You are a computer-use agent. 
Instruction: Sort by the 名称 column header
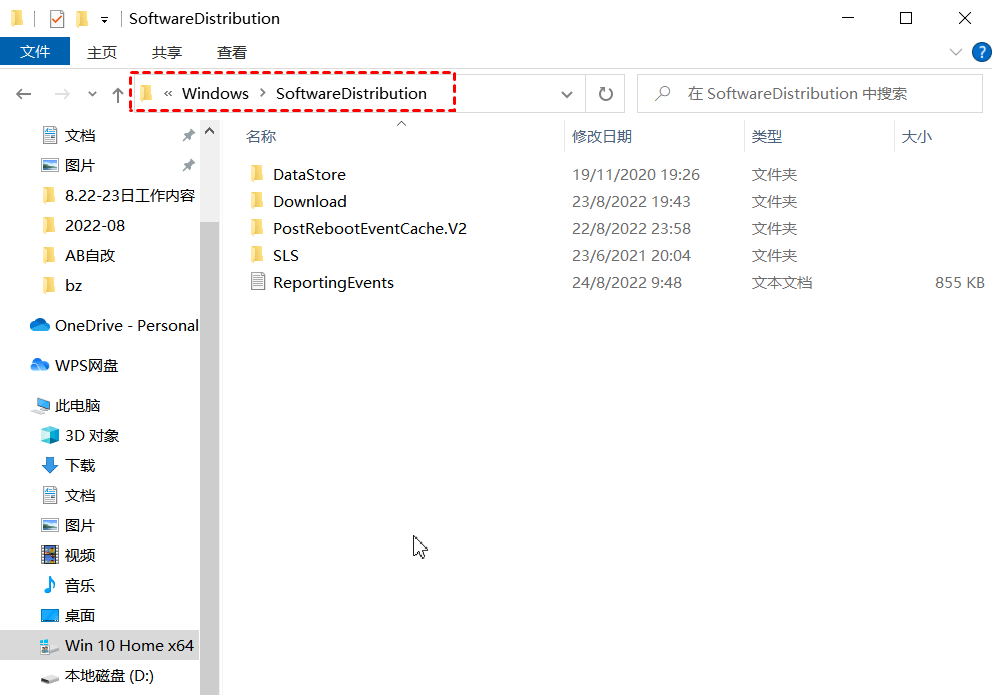point(261,137)
